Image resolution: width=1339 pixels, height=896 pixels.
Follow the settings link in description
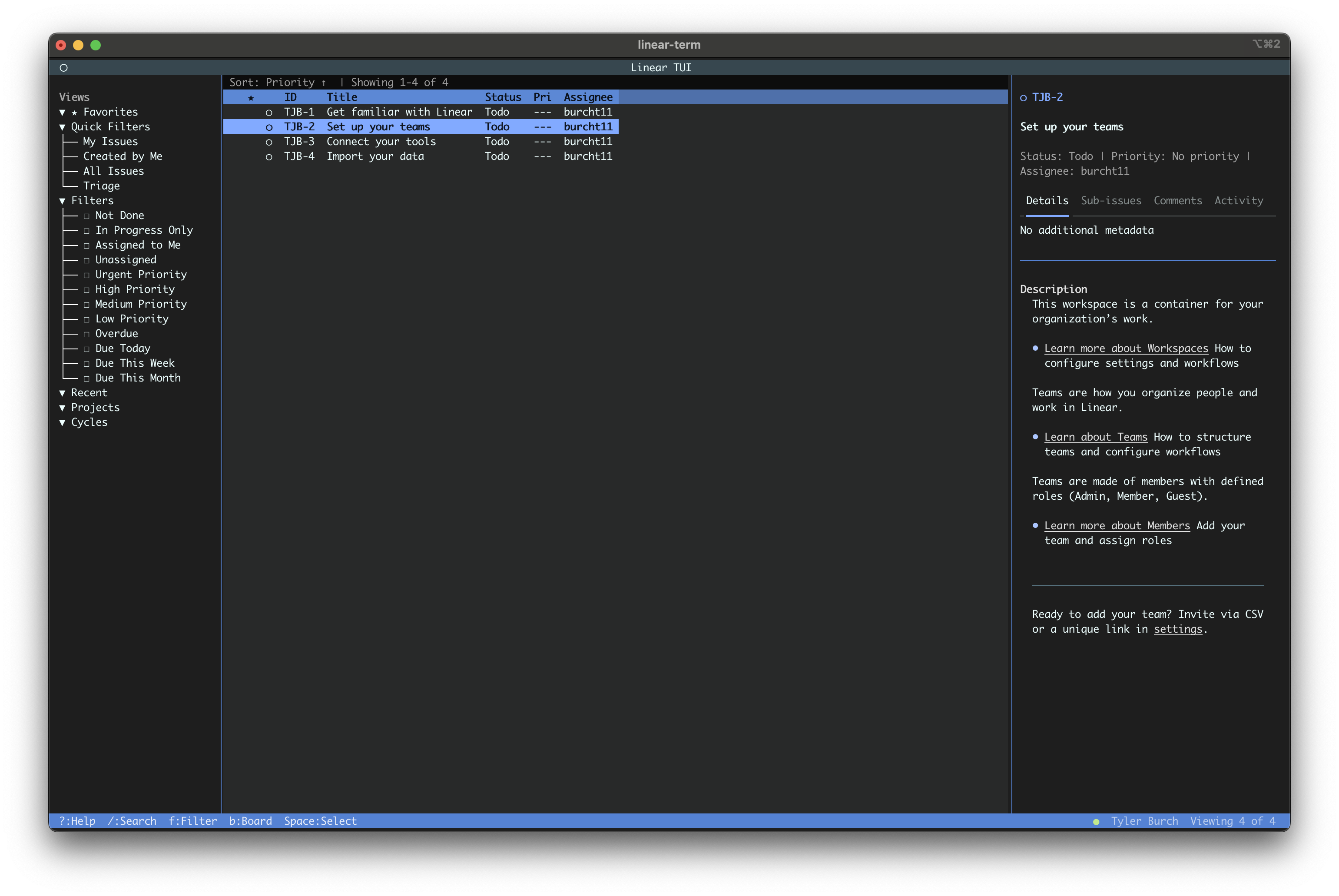click(1177, 629)
